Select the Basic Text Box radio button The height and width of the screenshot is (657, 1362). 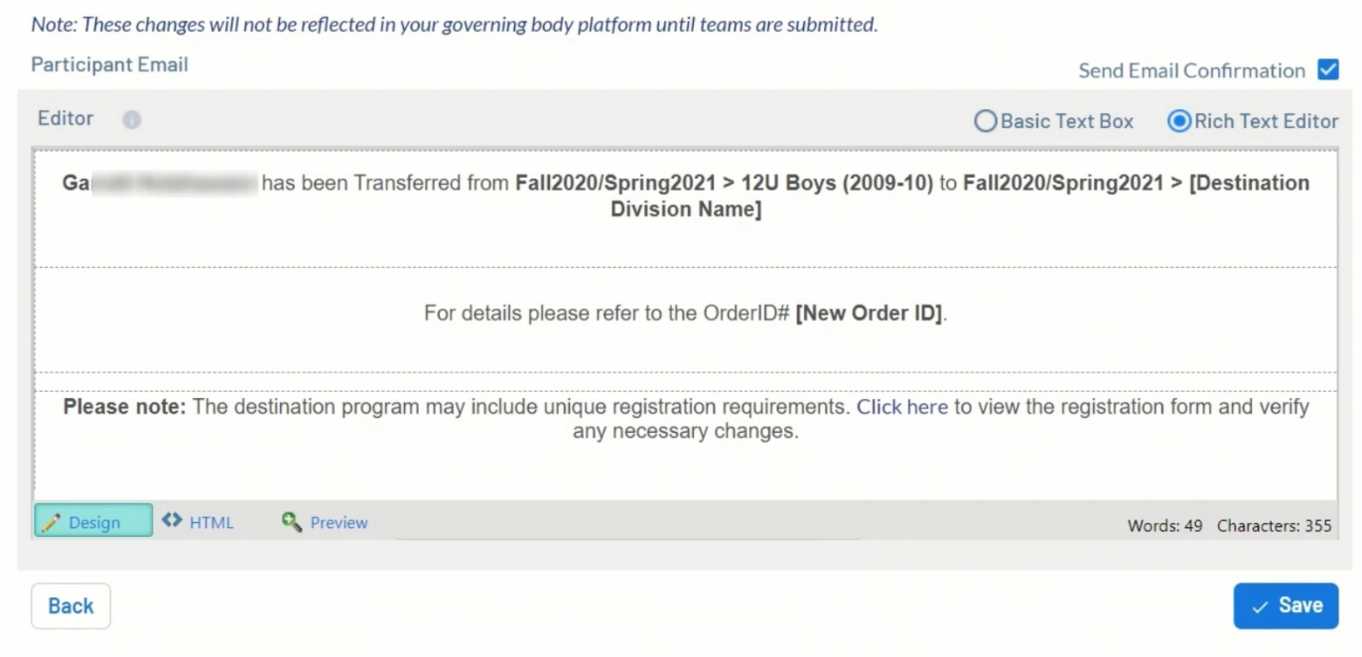986,121
